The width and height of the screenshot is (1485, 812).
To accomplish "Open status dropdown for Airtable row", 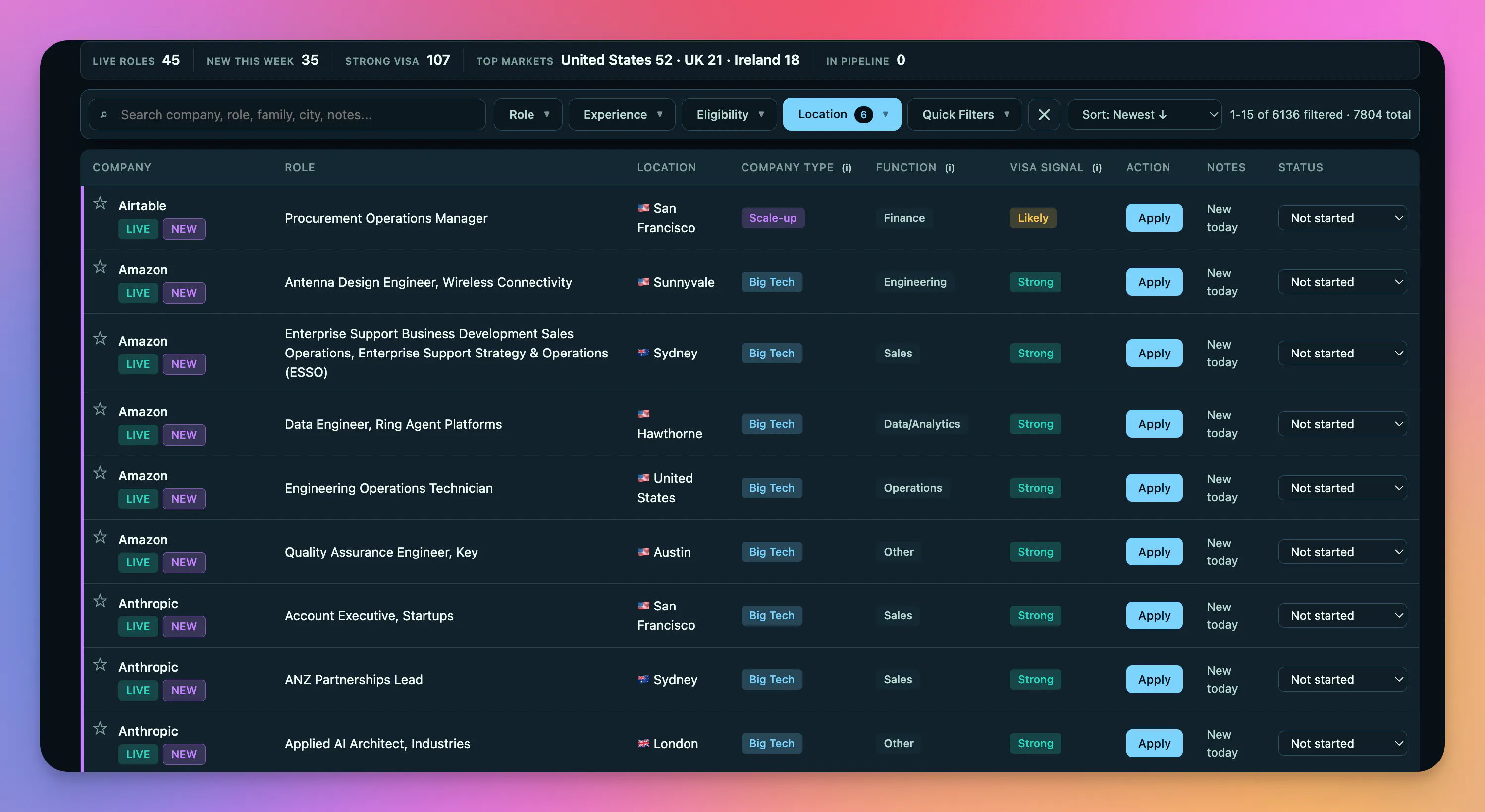I will point(1342,218).
